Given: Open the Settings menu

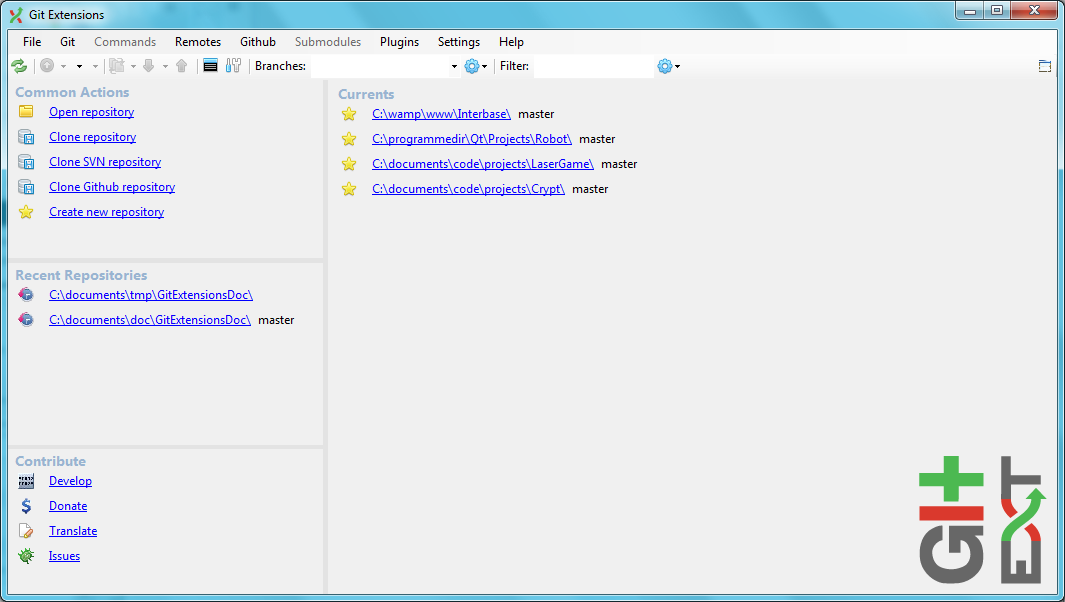Looking at the screenshot, I should [x=458, y=42].
